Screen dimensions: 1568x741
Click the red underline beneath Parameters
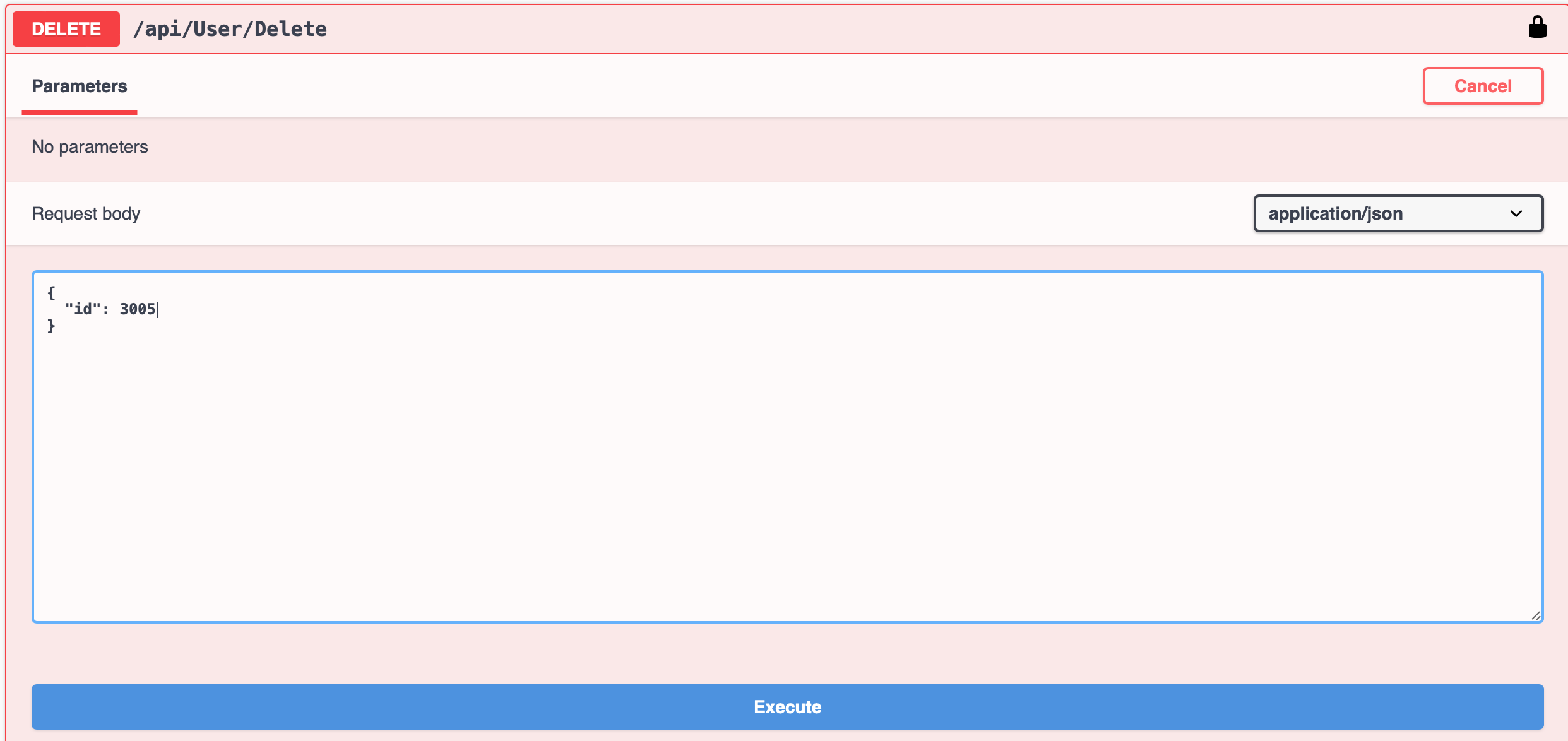80,112
